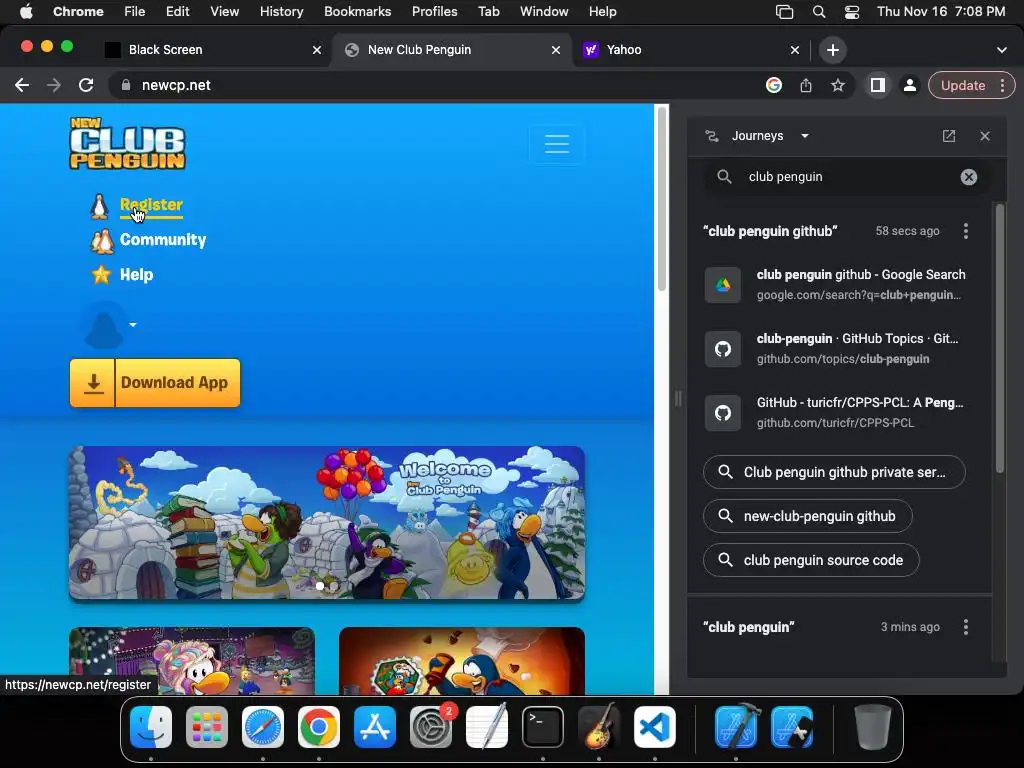1024x768 pixels.
Task: Expand the tab search chevron
Action: point(1002,50)
